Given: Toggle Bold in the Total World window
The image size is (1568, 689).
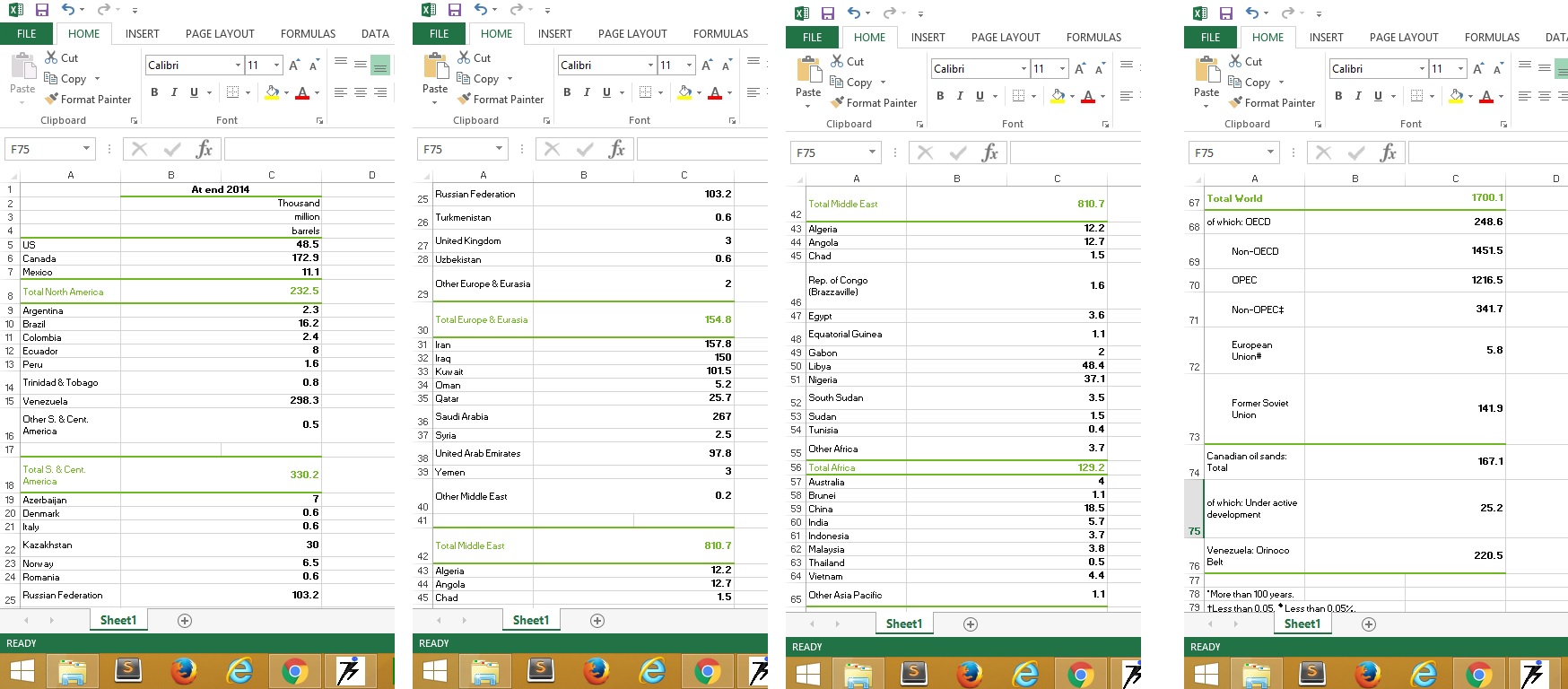Looking at the screenshot, I should [1338, 96].
